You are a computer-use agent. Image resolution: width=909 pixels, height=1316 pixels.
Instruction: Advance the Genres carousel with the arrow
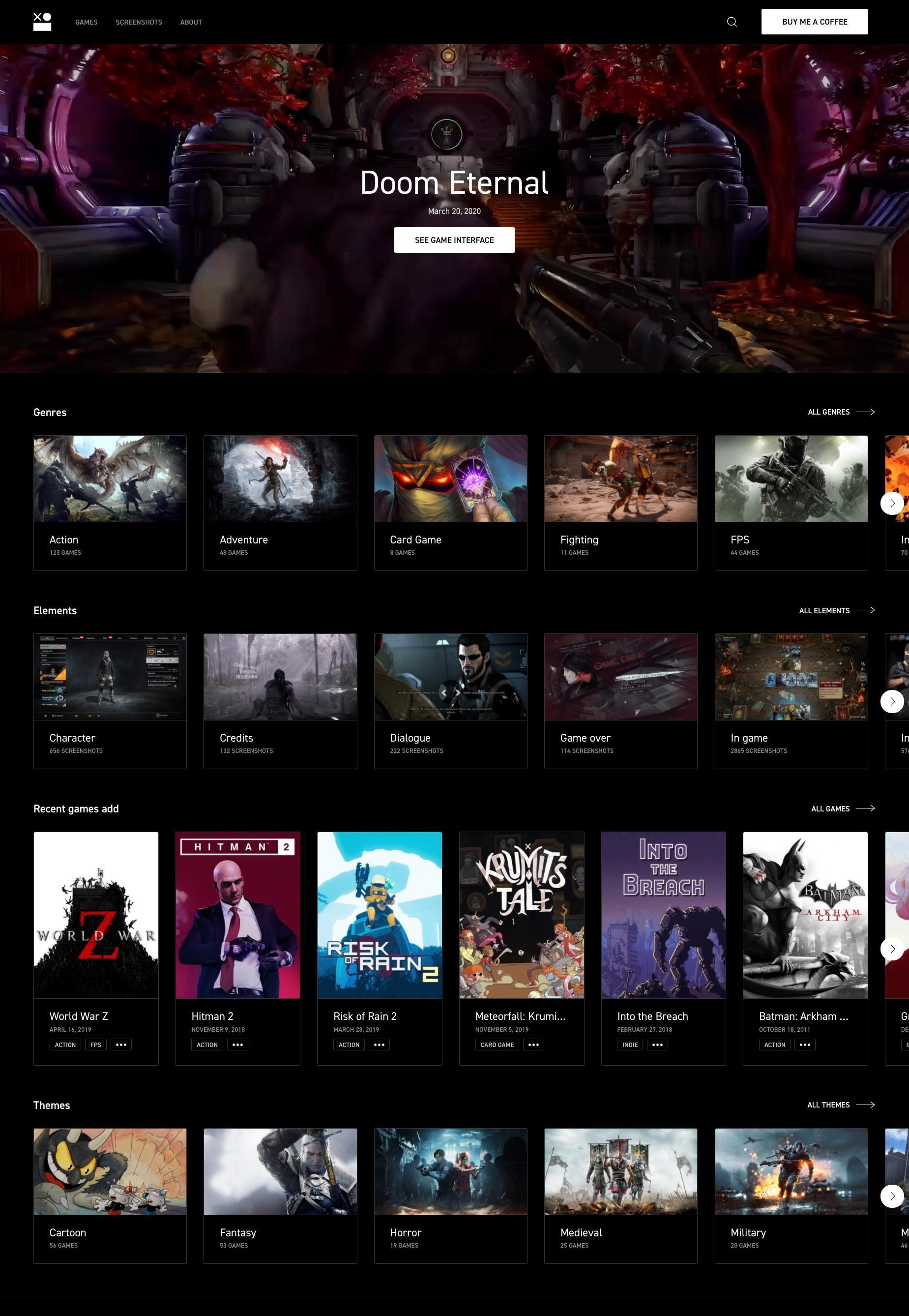point(892,503)
